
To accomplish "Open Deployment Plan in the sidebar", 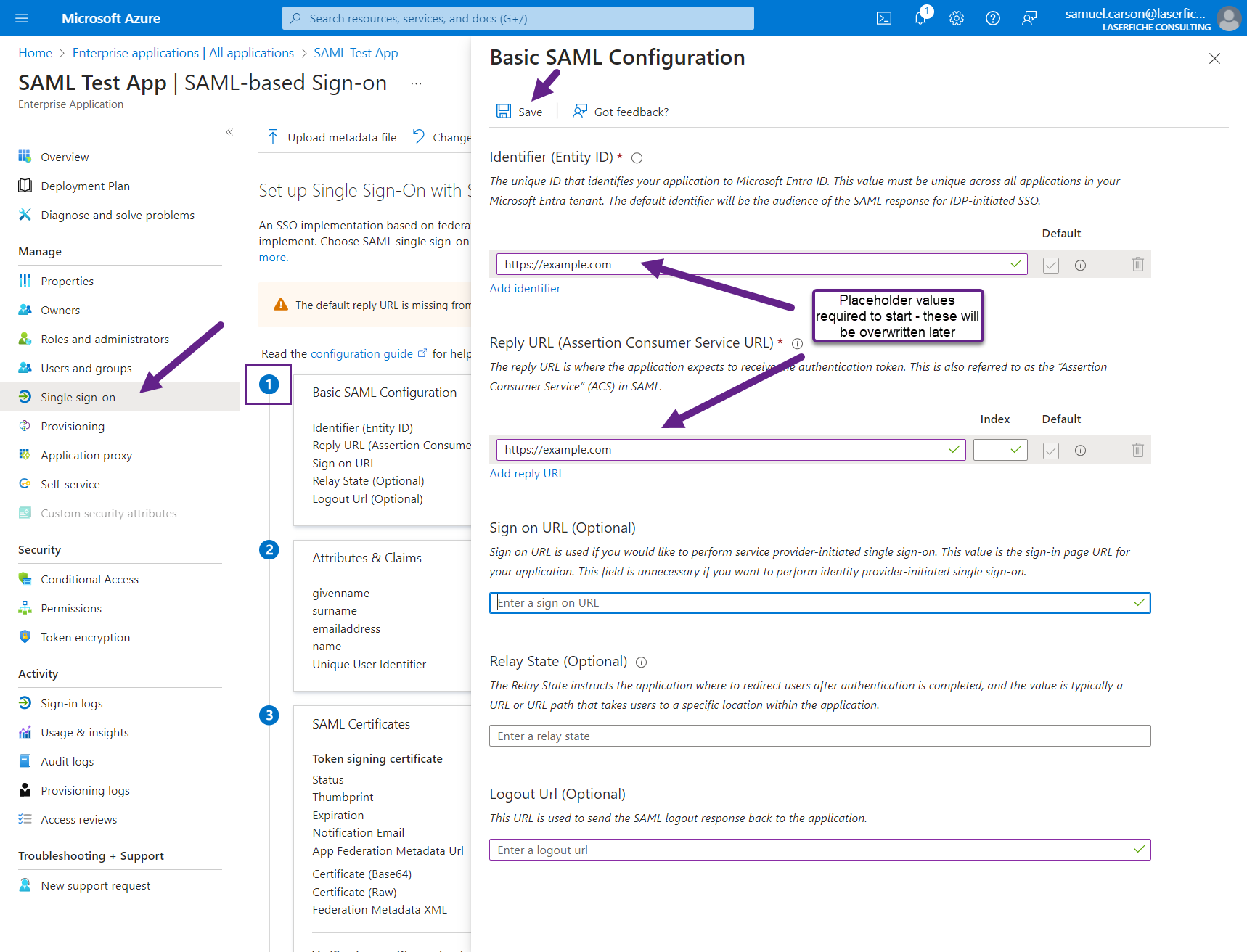I will pos(85,186).
